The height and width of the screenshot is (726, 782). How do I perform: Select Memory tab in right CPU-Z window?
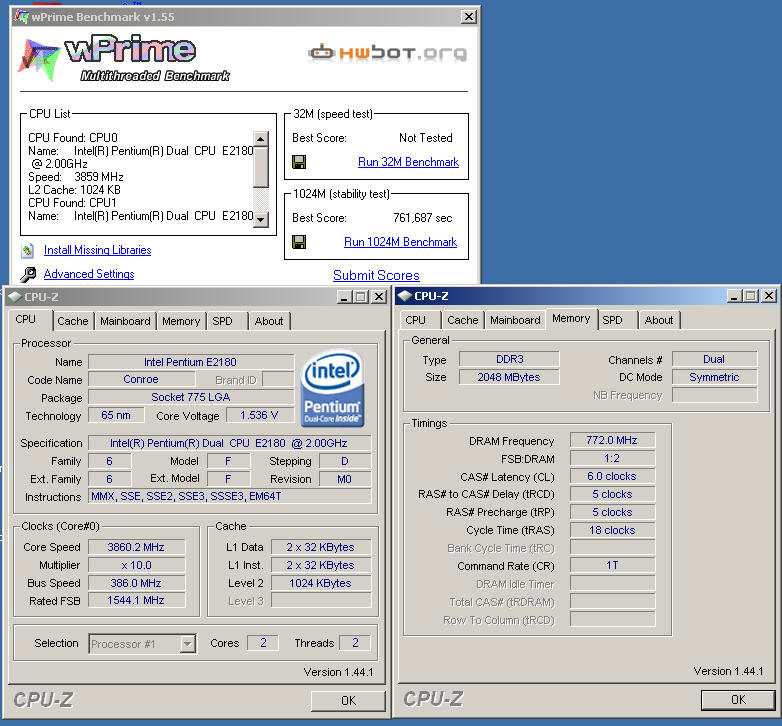pos(571,319)
